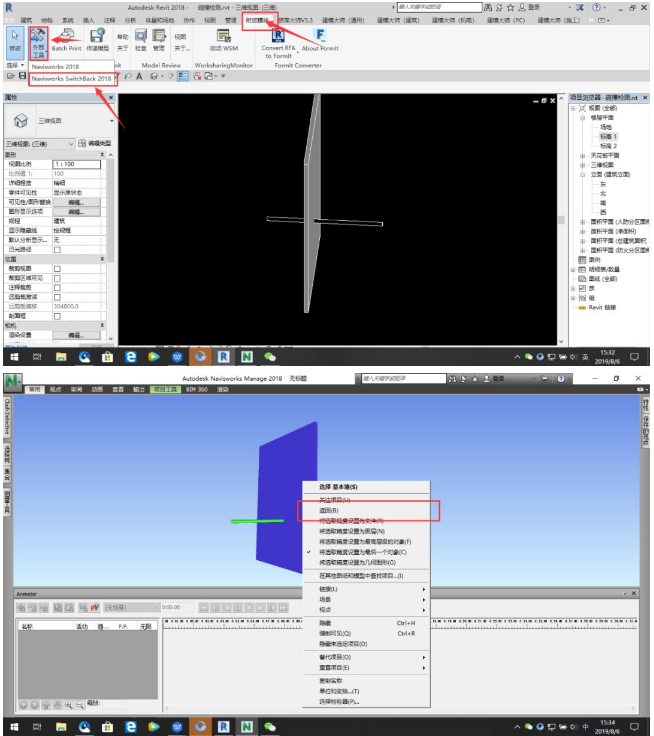Click the Model Review 检查 icon

(140, 40)
